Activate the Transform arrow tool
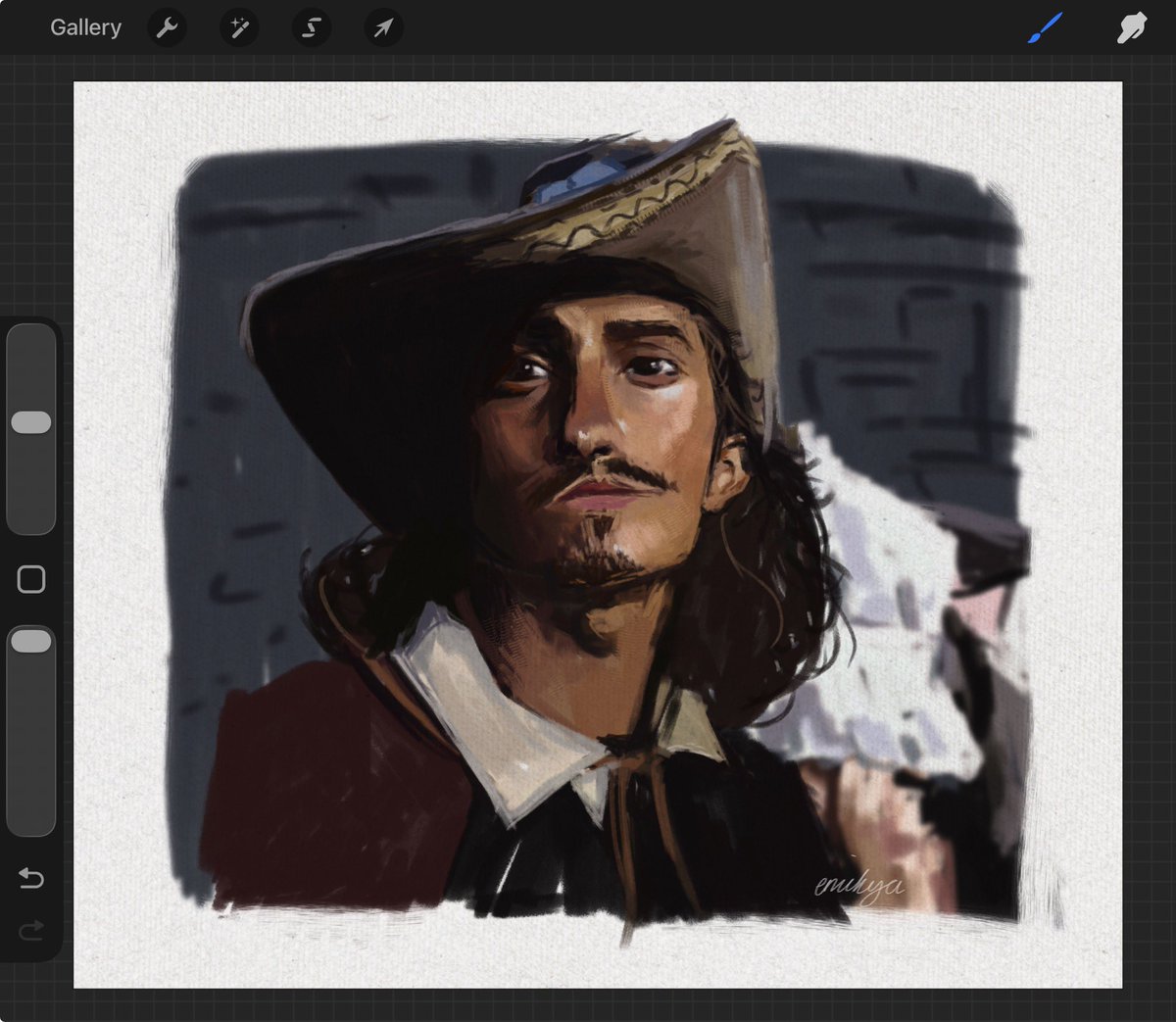This screenshot has width=1176, height=1022. tap(383, 27)
